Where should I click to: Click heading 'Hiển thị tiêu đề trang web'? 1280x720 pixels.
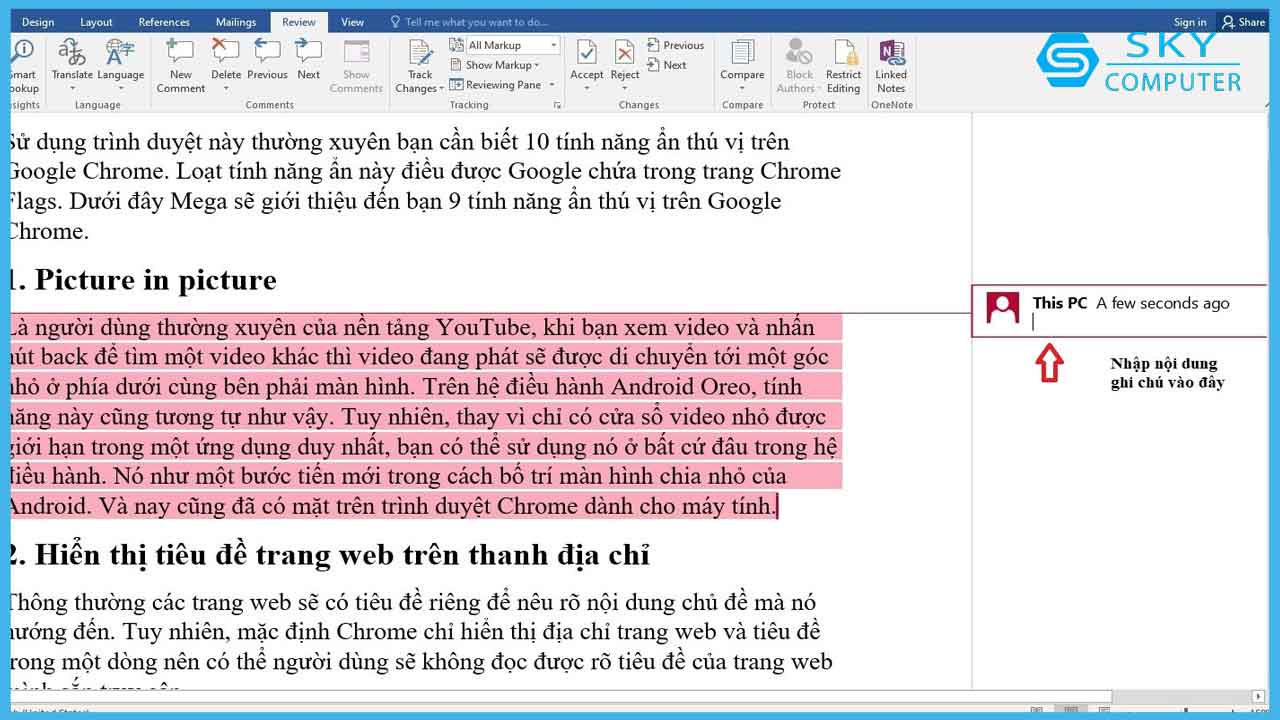pos(330,555)
